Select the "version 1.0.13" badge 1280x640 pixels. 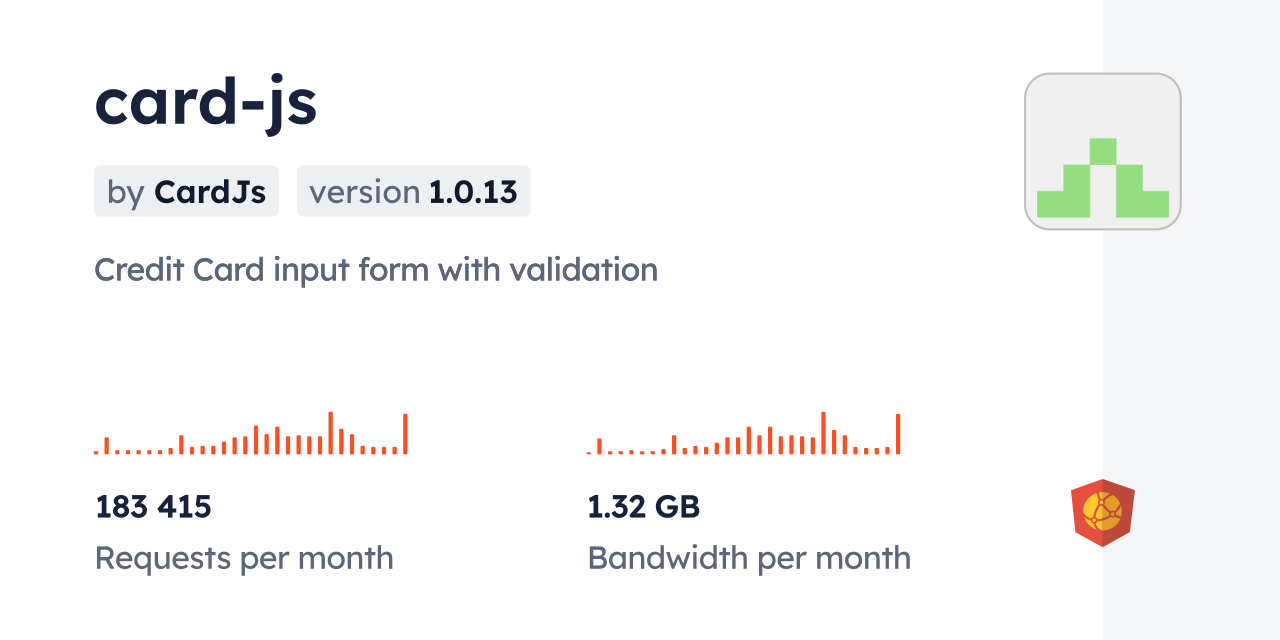(x=413, y=191)
